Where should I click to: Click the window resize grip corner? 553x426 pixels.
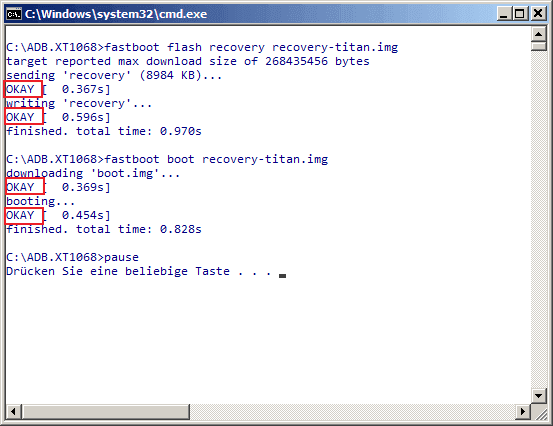pyautogui.click(x=539, y=412)
